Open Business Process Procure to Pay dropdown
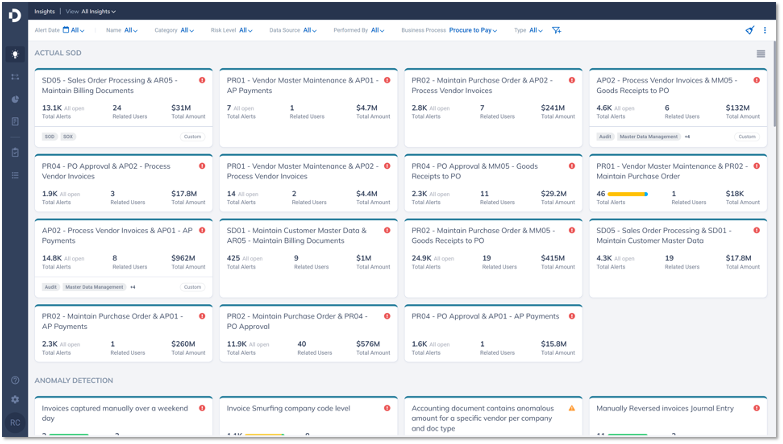The width and height of the screenshot is (783, 444). 473,30
